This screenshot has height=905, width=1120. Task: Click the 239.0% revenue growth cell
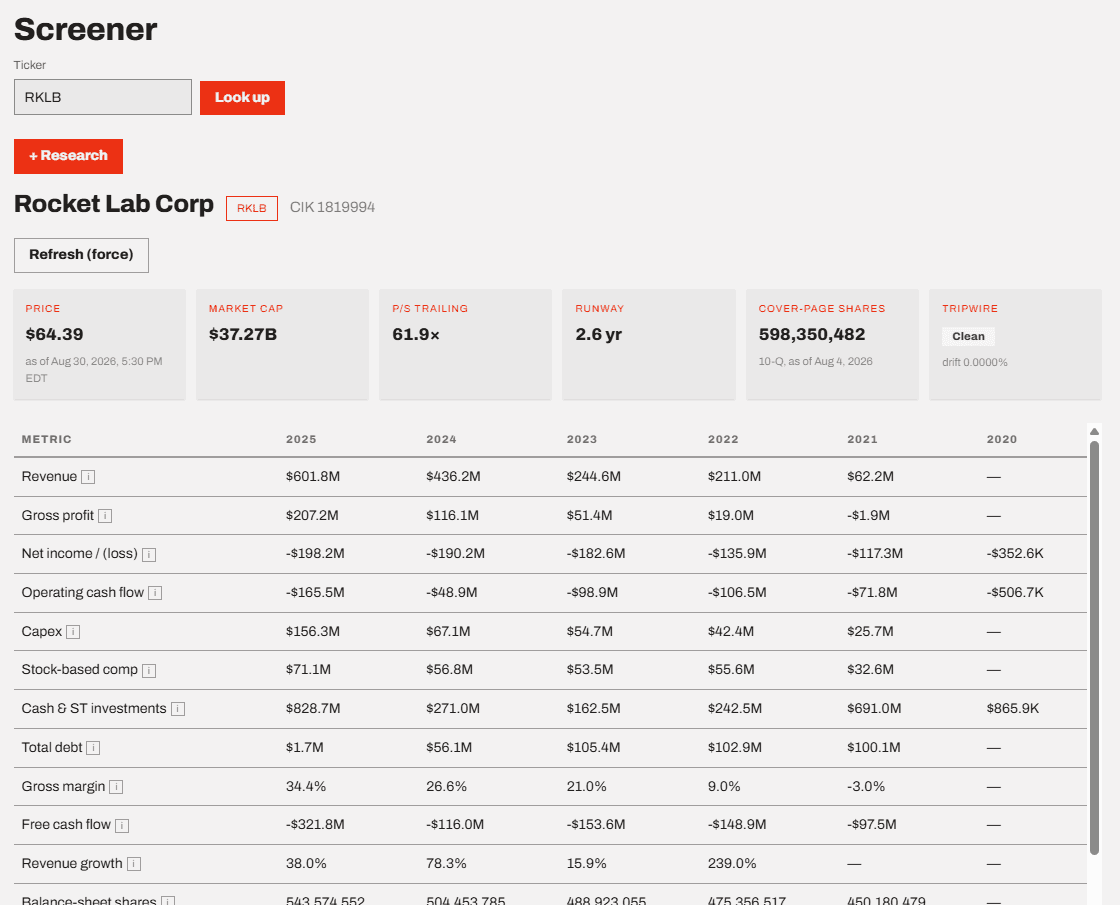732,864
